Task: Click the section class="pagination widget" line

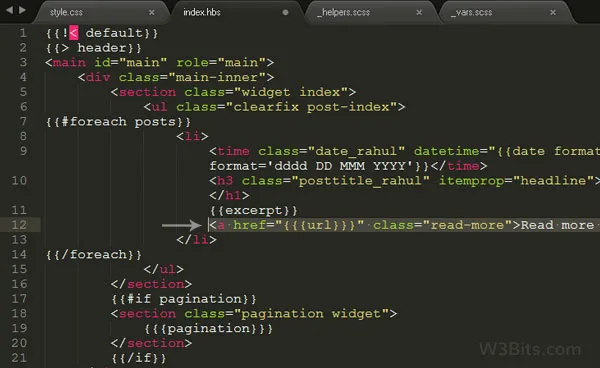Action: tap(254, 314)
